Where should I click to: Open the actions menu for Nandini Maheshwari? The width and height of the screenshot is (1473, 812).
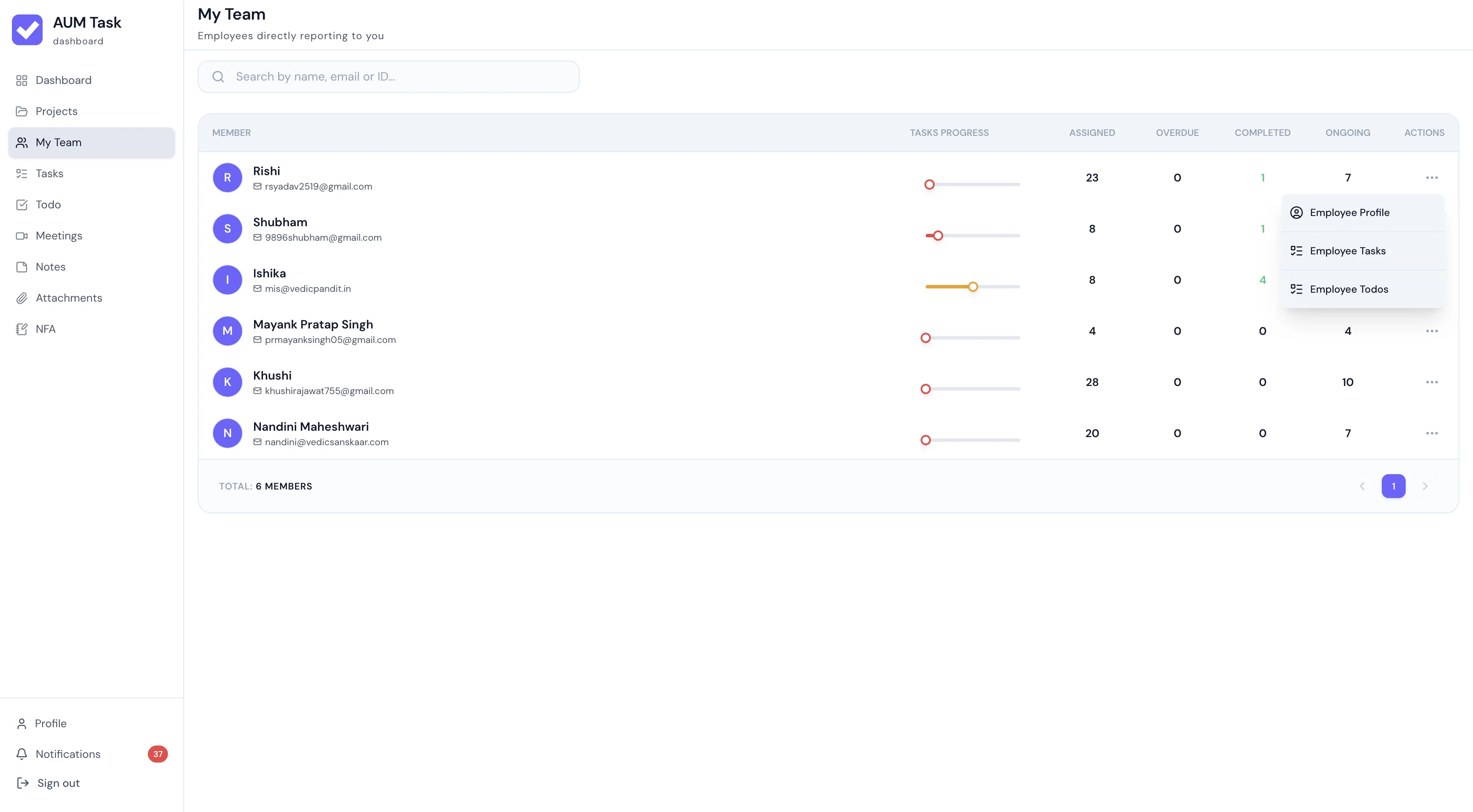click(x=1431, y=433)
